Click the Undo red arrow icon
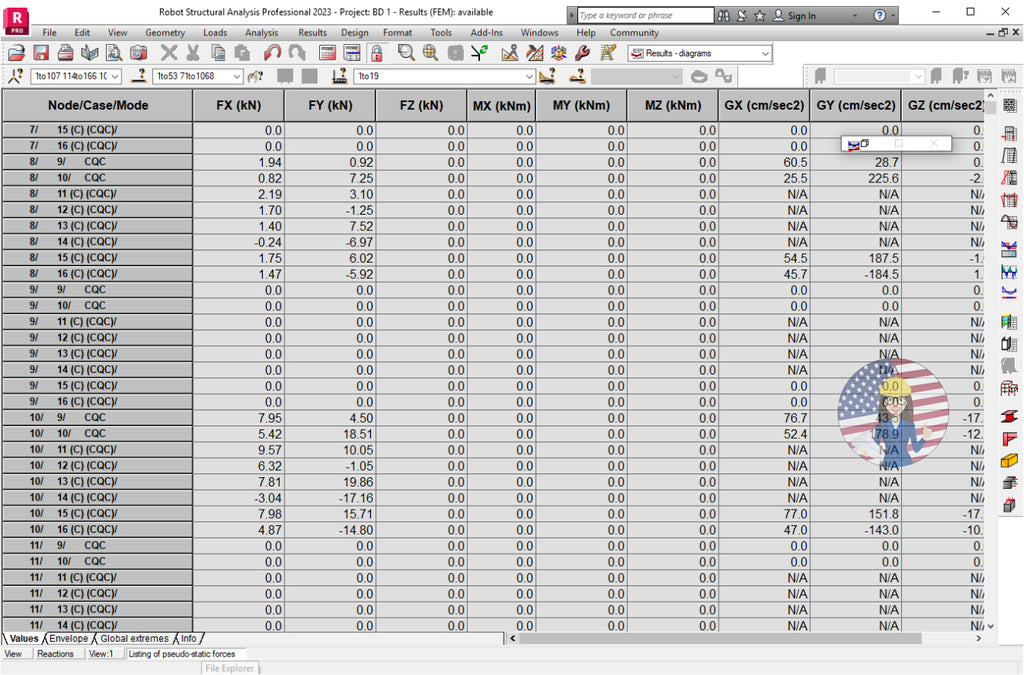Viewport: 1024px width, 675px height. pos(271,53)
